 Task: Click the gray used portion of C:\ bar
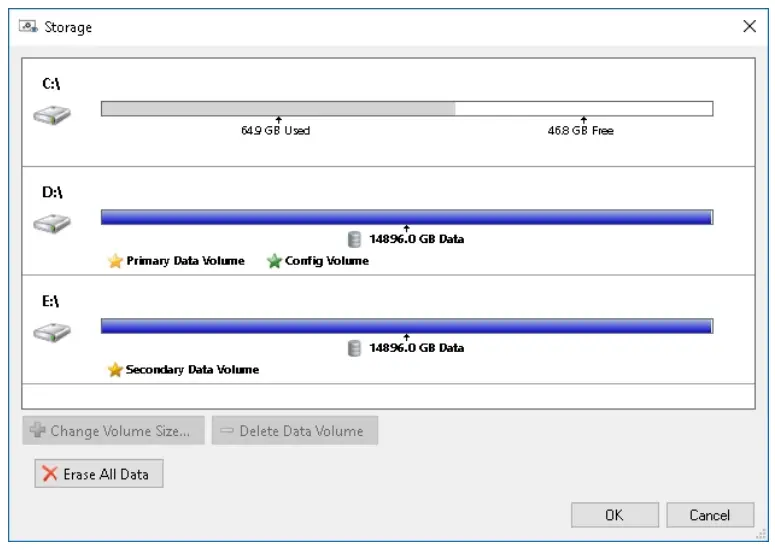pyautogui.click(x=278, y=108)
